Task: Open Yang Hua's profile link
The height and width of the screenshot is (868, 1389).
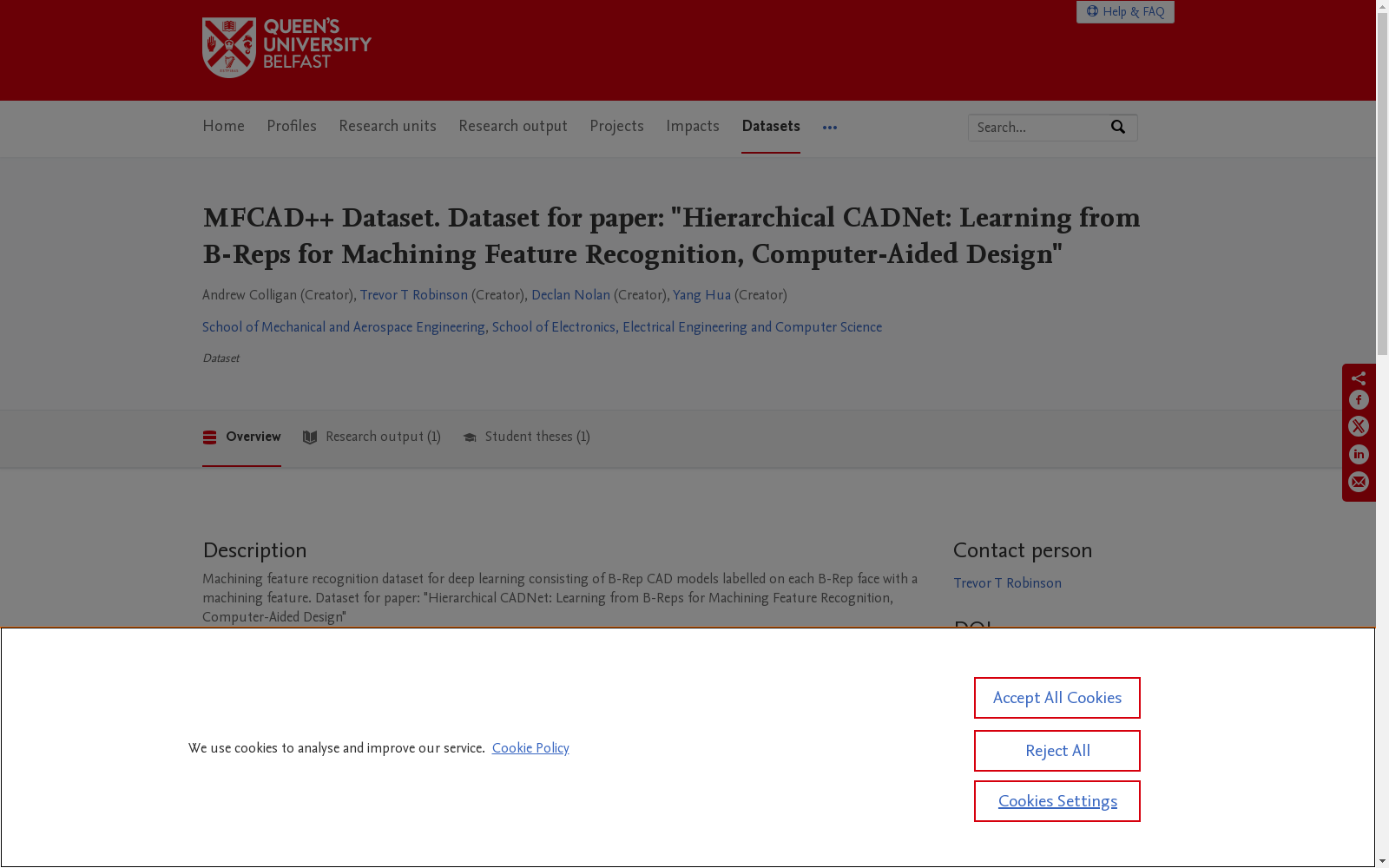Action: point(701,295)
